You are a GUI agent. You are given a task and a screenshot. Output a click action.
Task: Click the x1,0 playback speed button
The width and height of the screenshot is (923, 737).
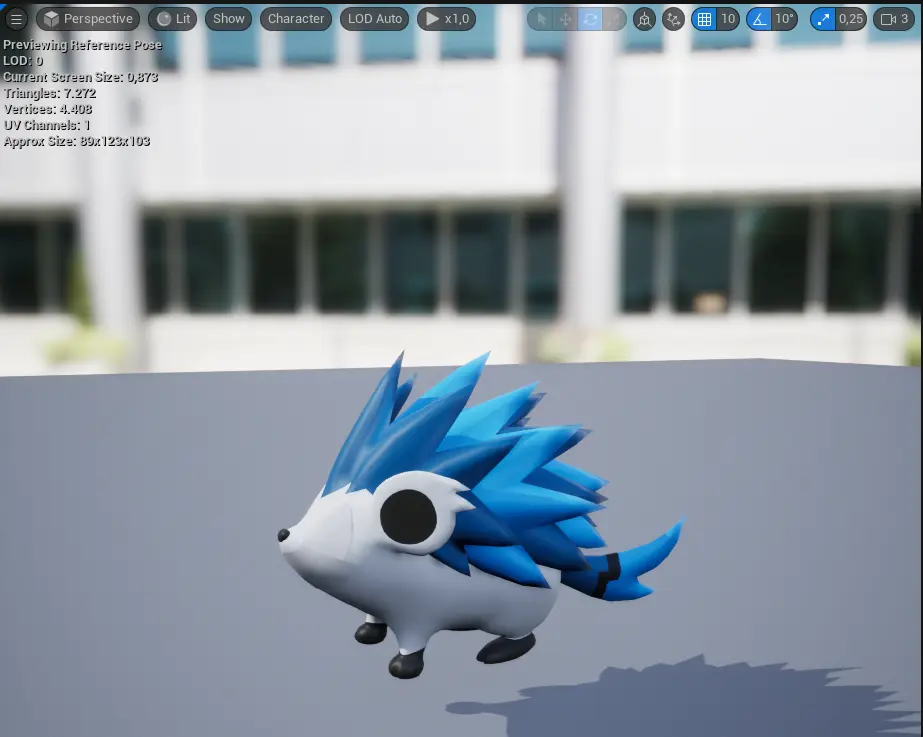tap(447, 19)
